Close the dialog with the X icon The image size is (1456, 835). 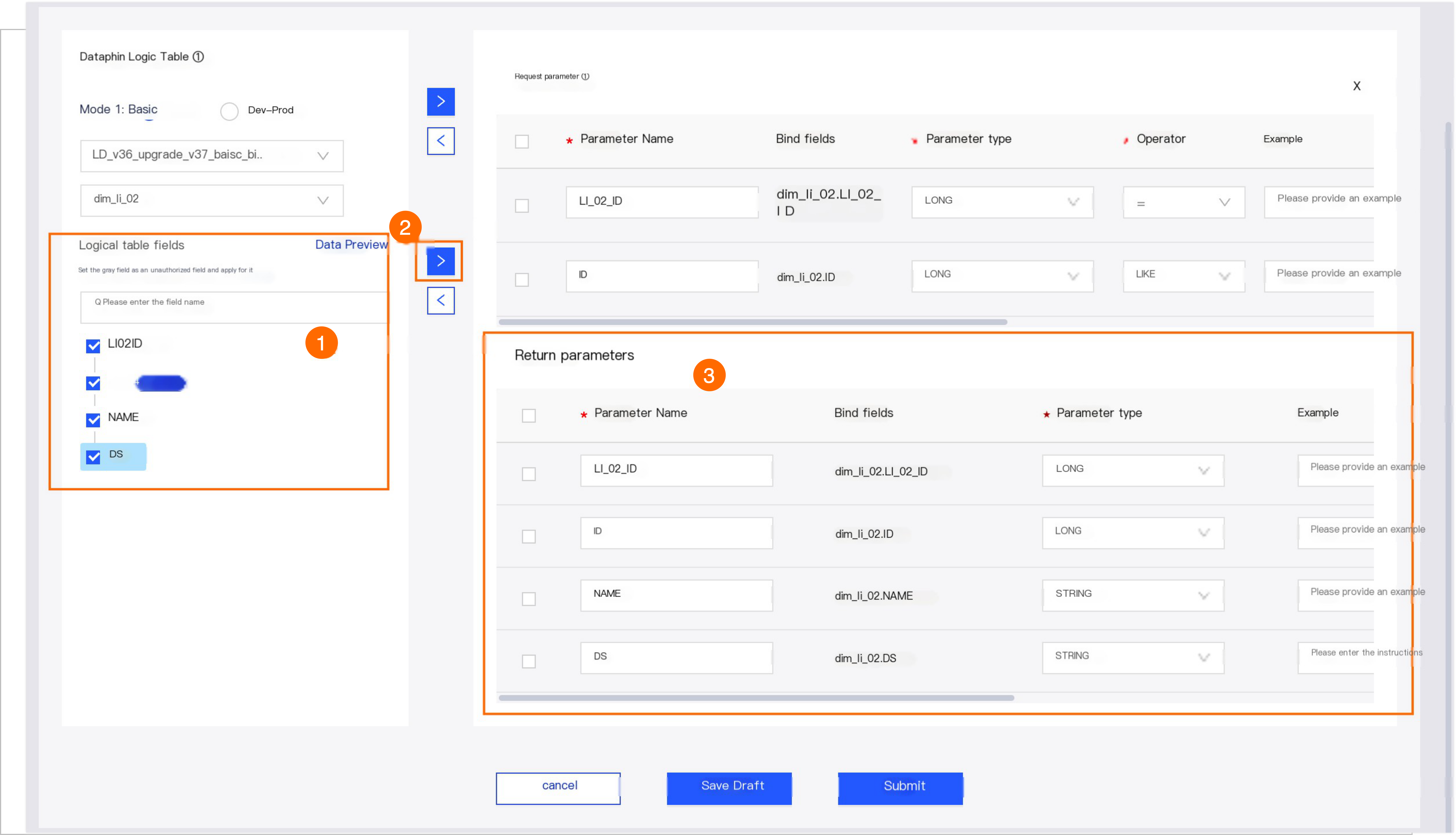point(1356,86)
